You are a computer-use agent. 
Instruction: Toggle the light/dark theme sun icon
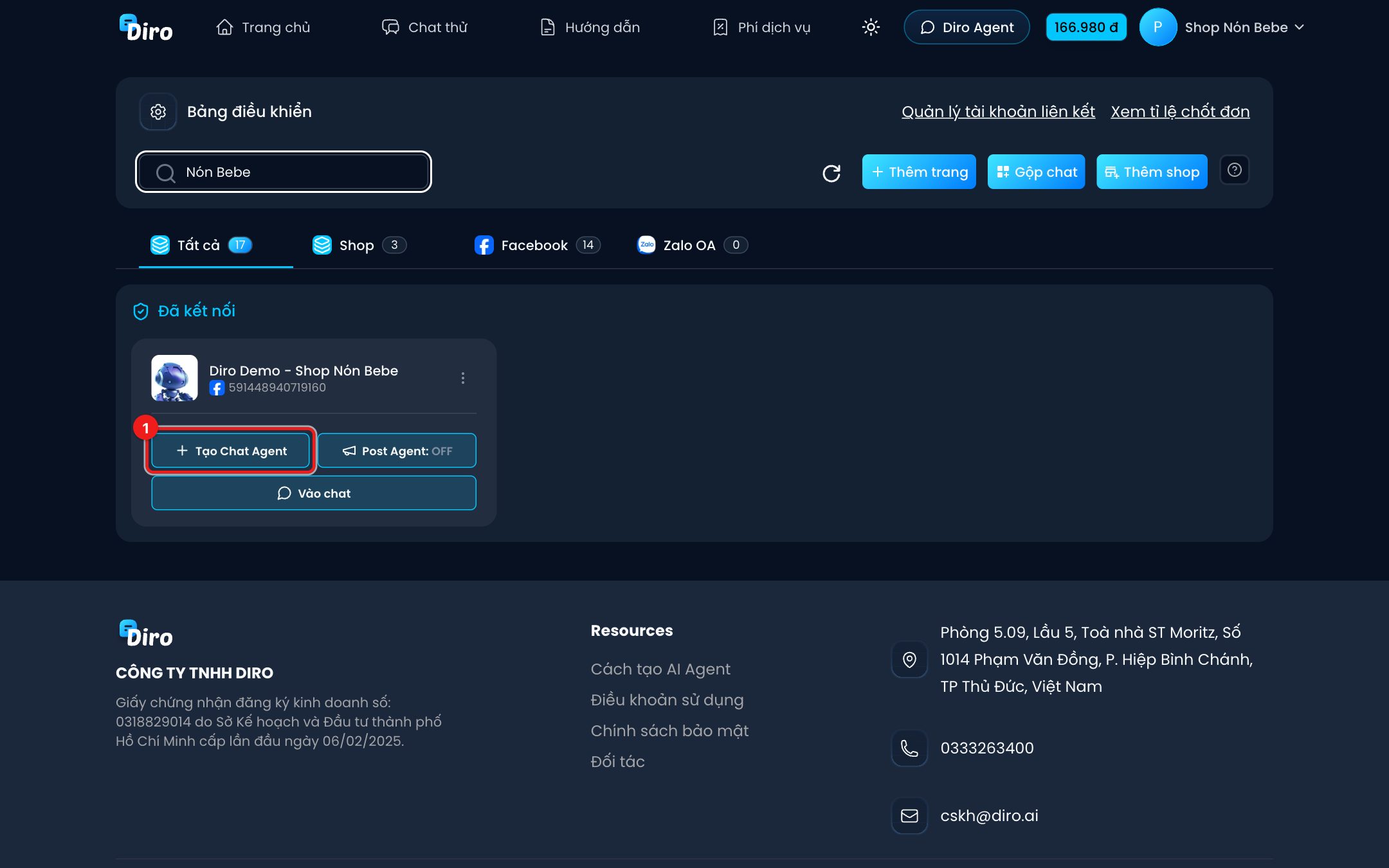871,27
